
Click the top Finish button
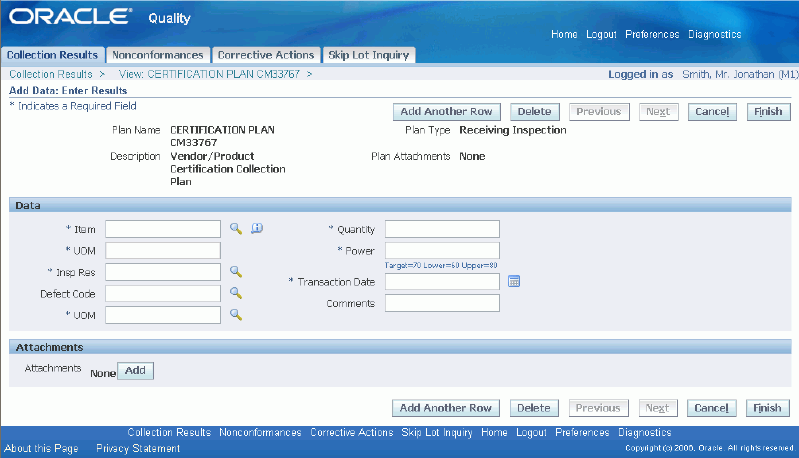[x=768, y=112]
